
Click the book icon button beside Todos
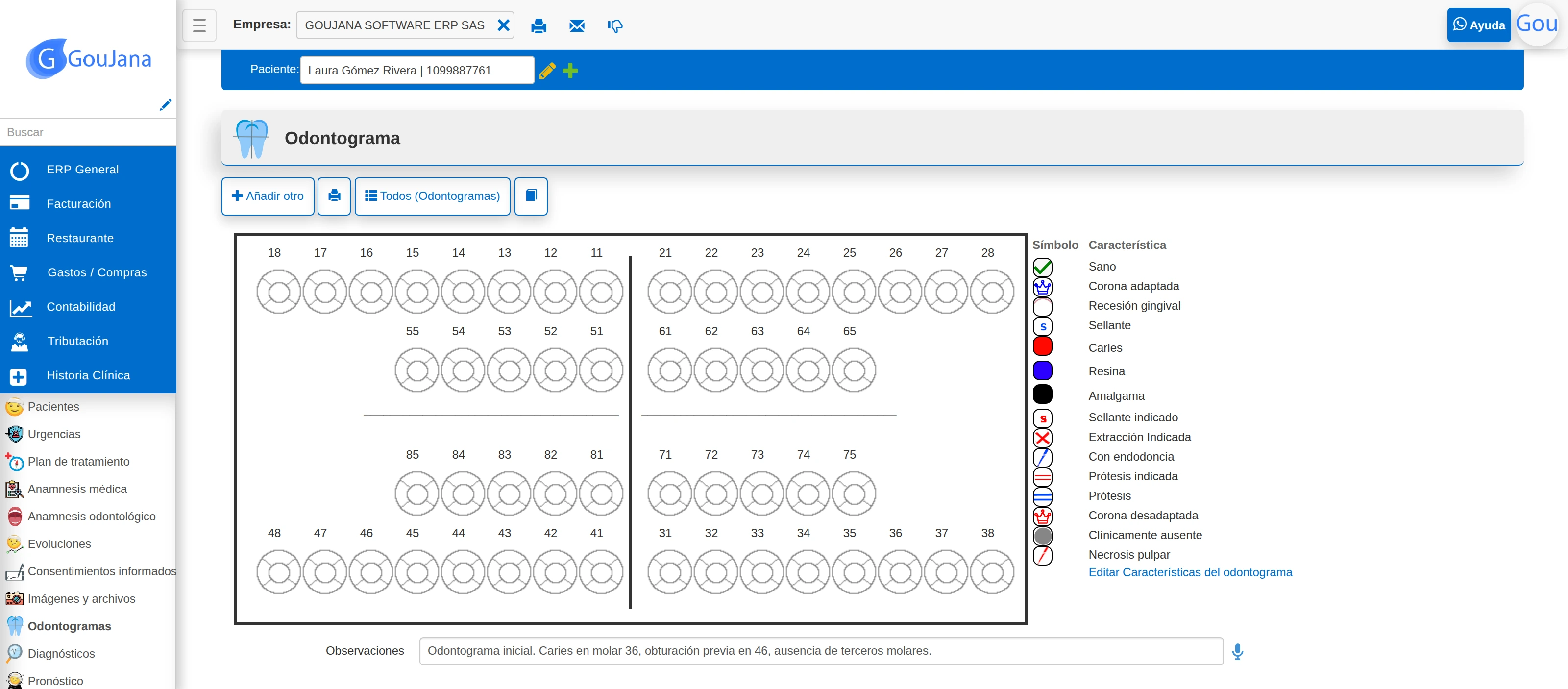coord(531,196)
